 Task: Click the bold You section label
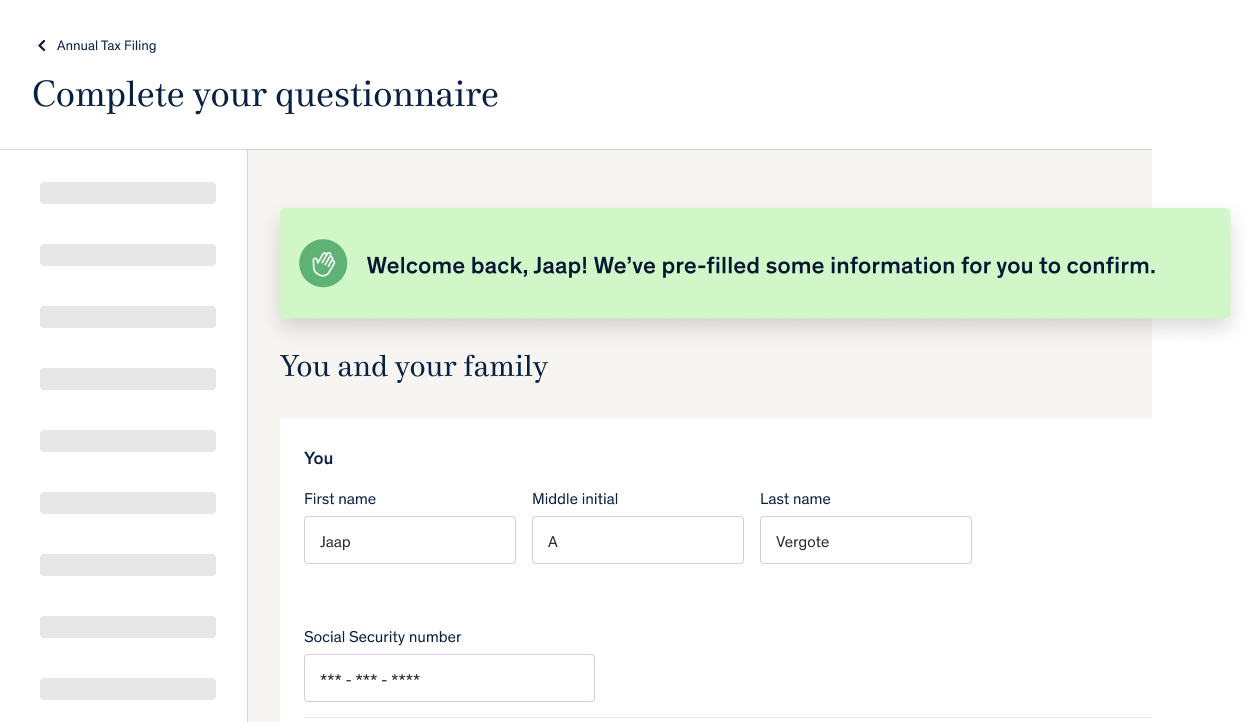coord(318,458)
